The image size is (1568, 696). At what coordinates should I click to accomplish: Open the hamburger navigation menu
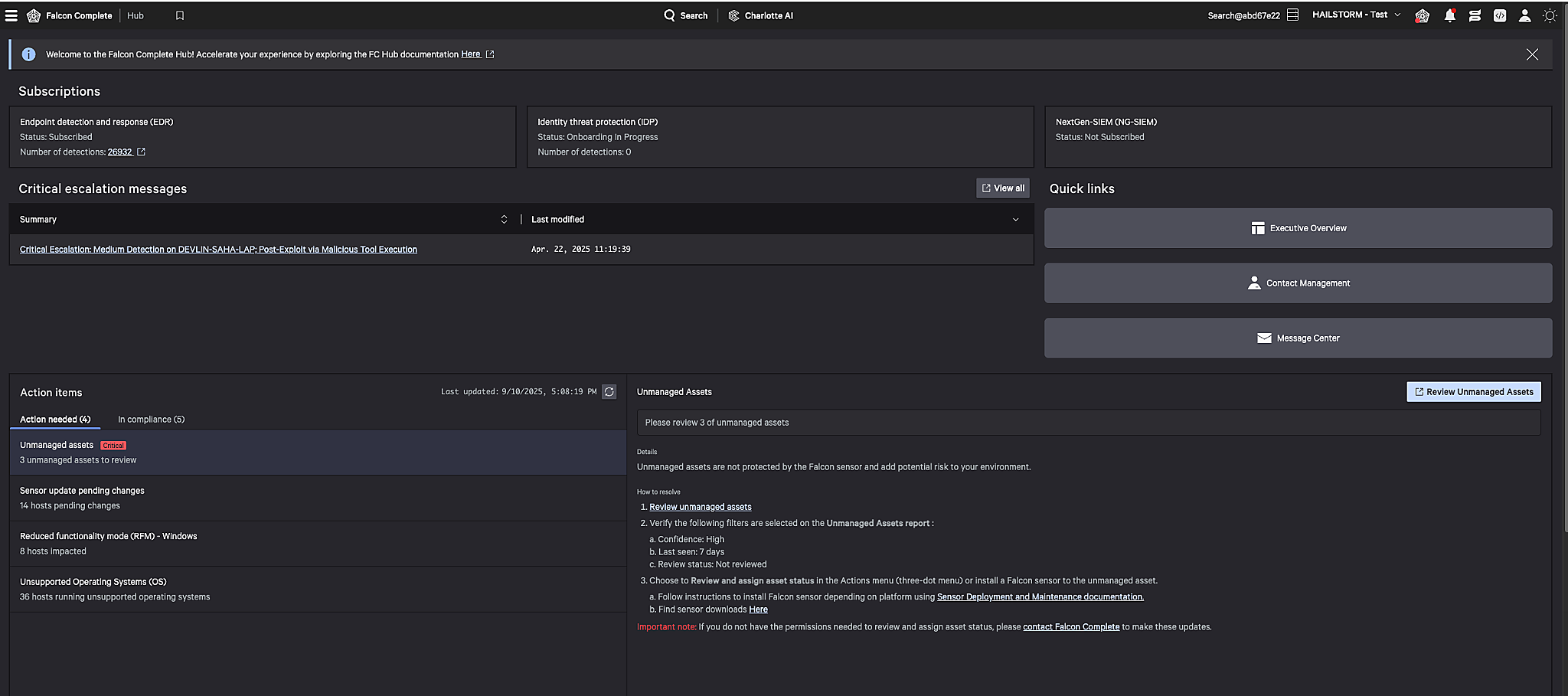pyautogui.click(x=11, y=15)
